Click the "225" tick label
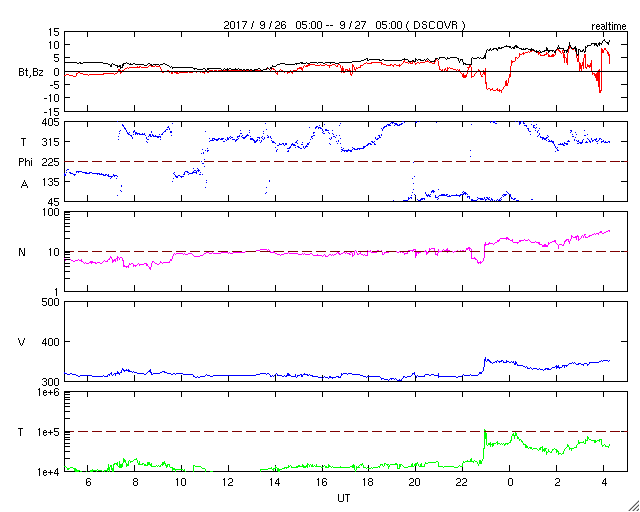This screenshot has height=512, width=640. tap(51, 162)
